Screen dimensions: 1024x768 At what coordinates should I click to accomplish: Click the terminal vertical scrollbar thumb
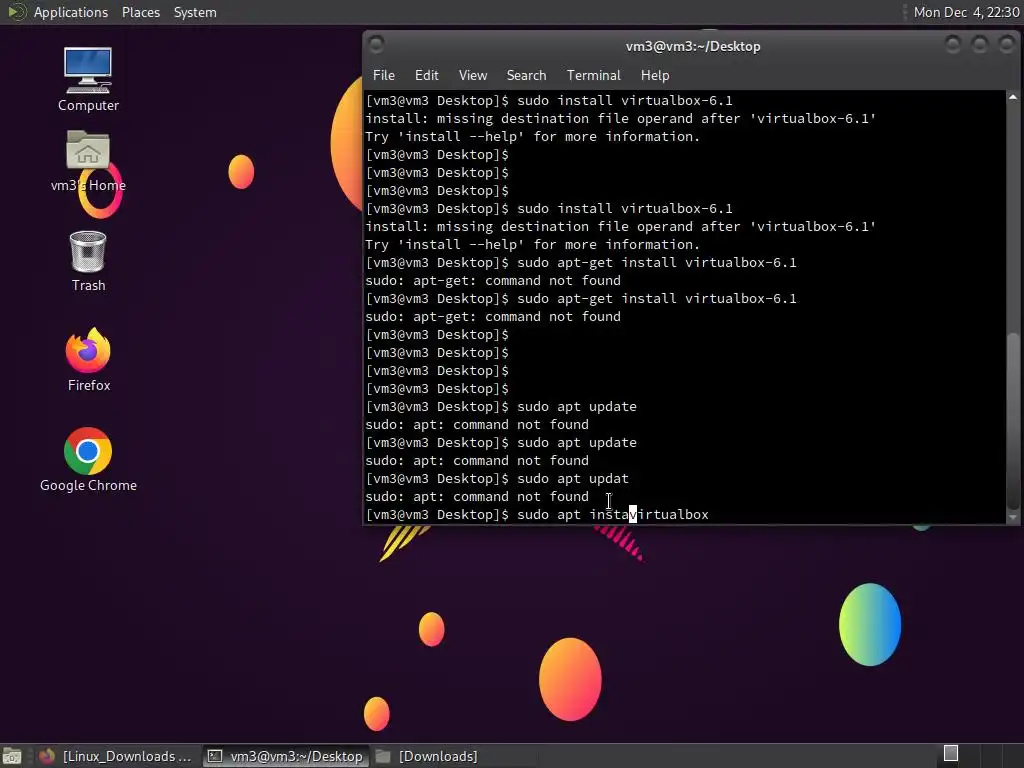click(1013, 421)
